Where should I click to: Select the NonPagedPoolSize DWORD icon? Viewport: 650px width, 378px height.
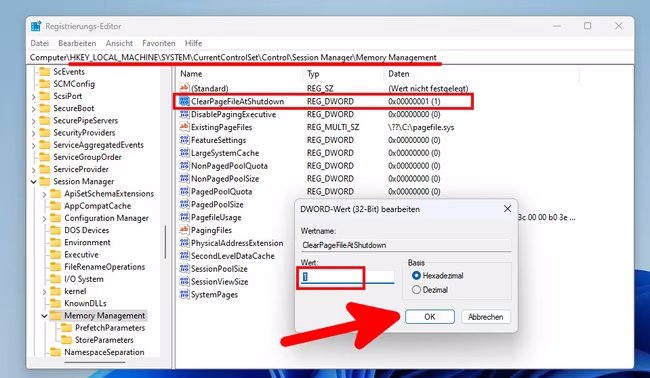click(x=184, y=178)
